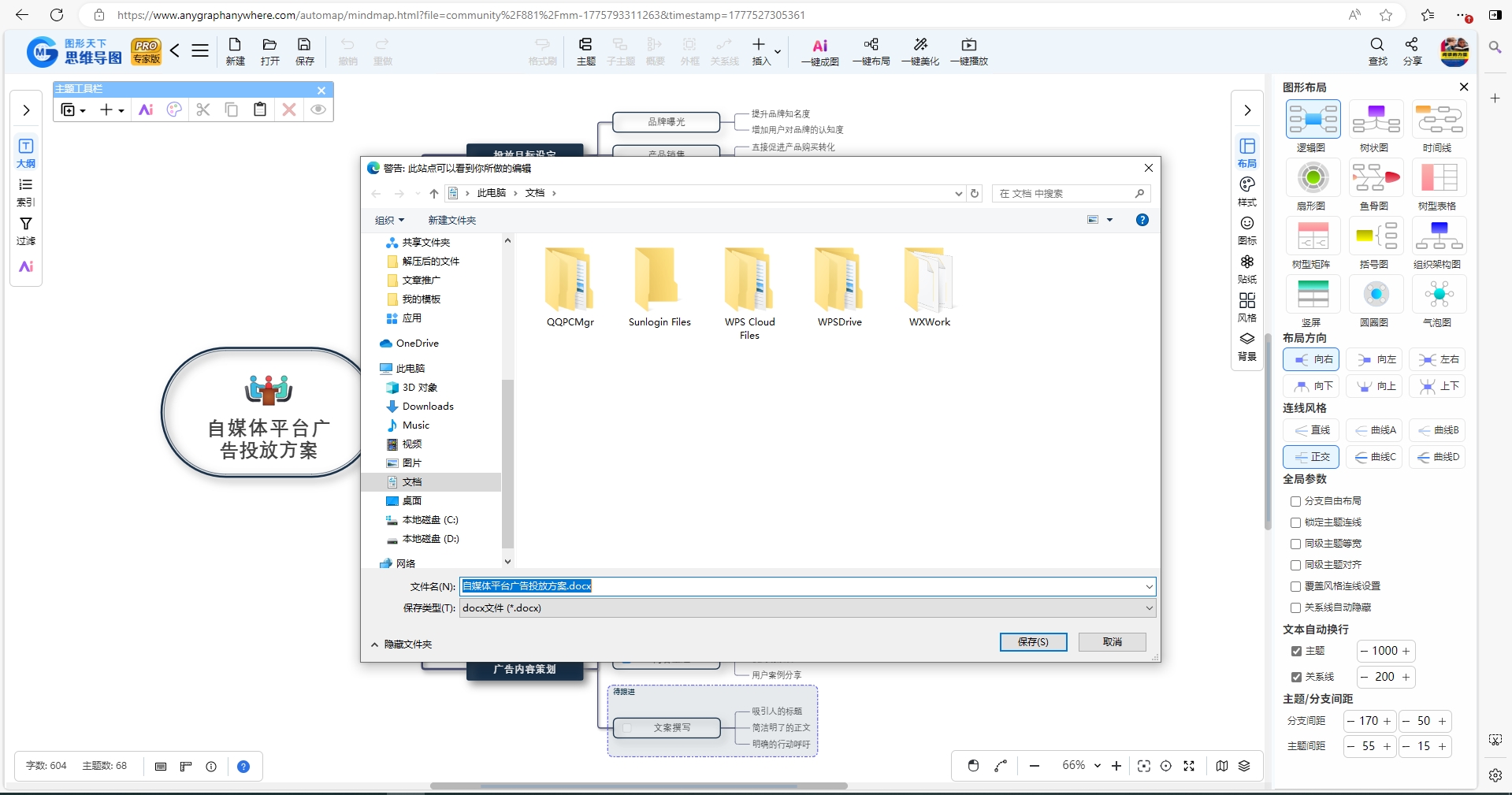
Task: Open view options dropdown in dialog
Action: pyautogui.click(x=1110, y=220)
